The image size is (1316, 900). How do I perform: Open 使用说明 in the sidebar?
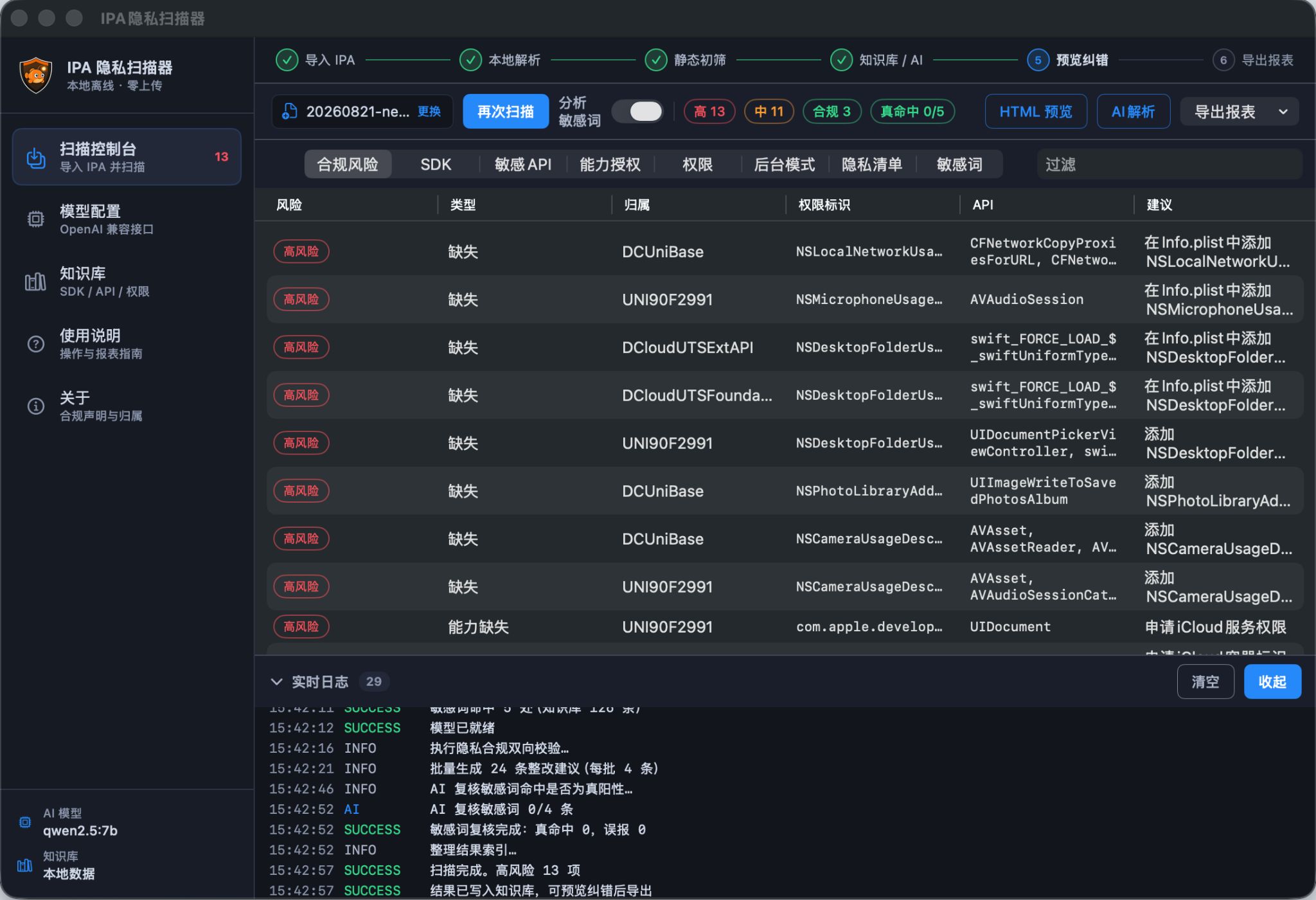click(x=127, y=344)
